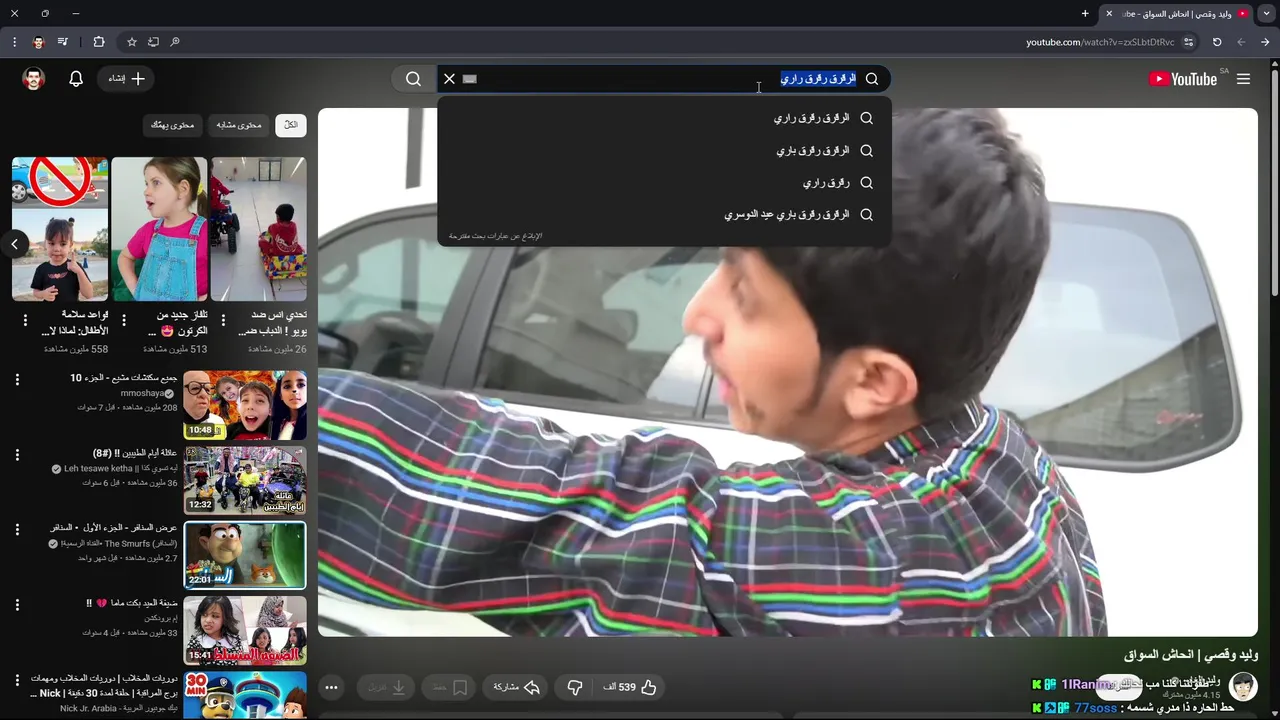Viewport: 1280px width, 720px height.
Task: Select suggestion الرفرق رفرق راري
Action: click(664, 118)
